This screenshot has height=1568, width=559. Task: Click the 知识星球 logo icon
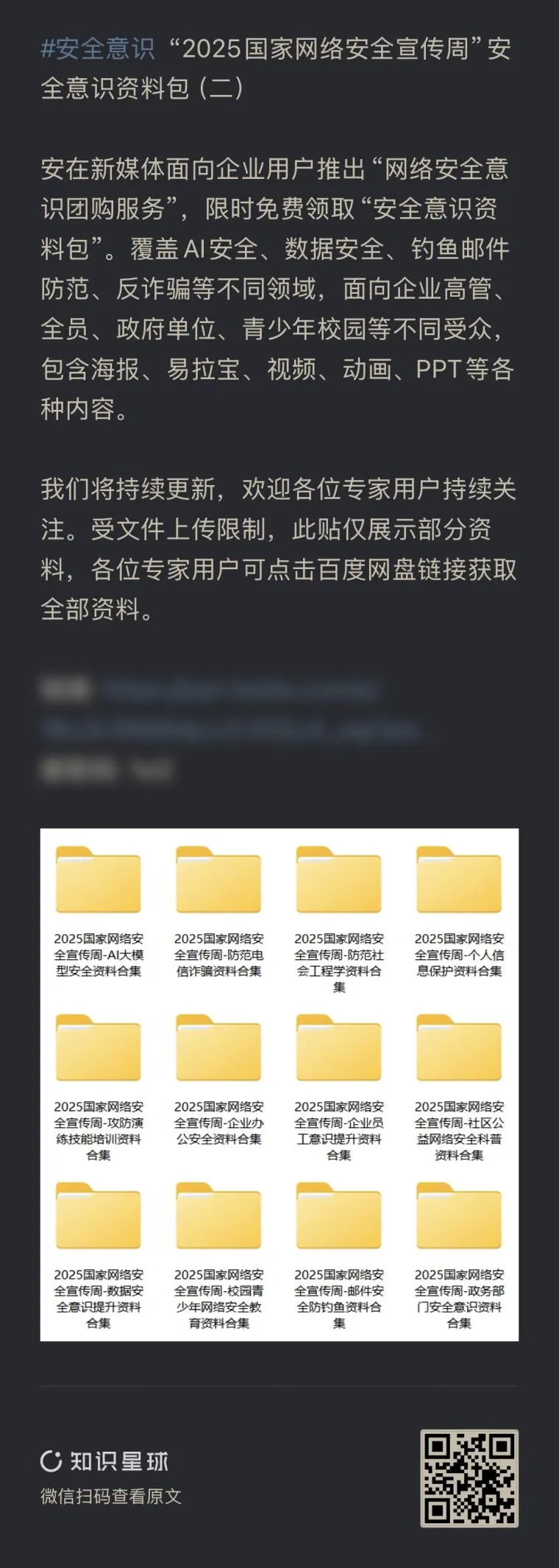(51, 1461)
